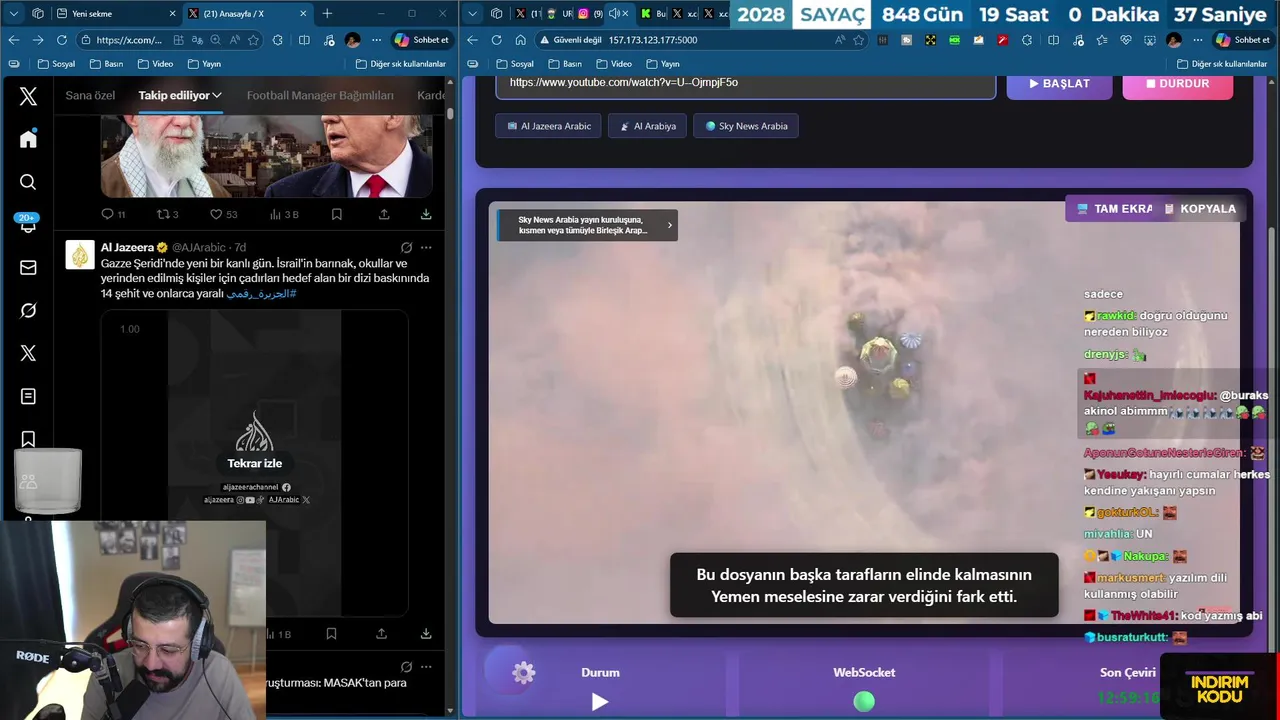Open right browser settings ellipsis menu
The width and height of the screenshot is (1280, 720).
1198,40
